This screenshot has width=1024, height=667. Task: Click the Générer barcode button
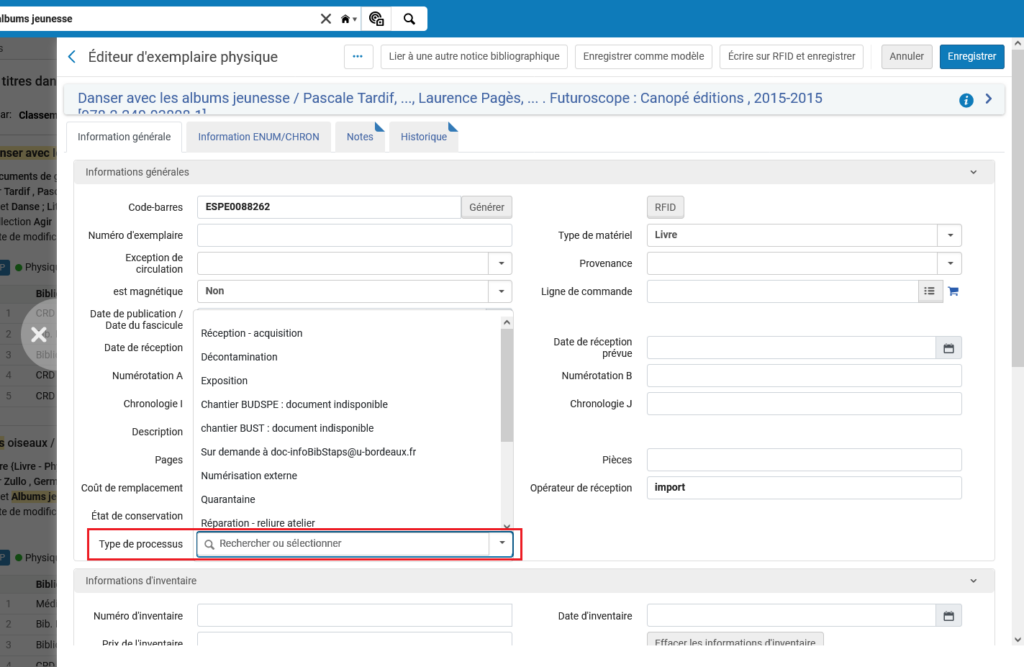pyautogui.click(x=486, y=207)
